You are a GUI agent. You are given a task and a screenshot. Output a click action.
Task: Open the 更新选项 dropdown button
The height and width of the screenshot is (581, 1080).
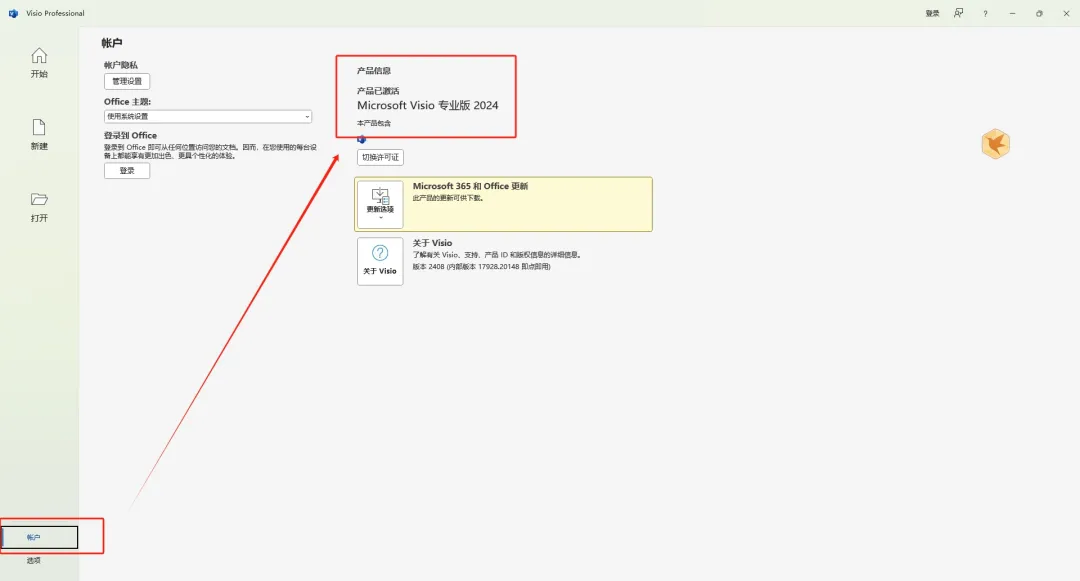[x=380, y=204]
